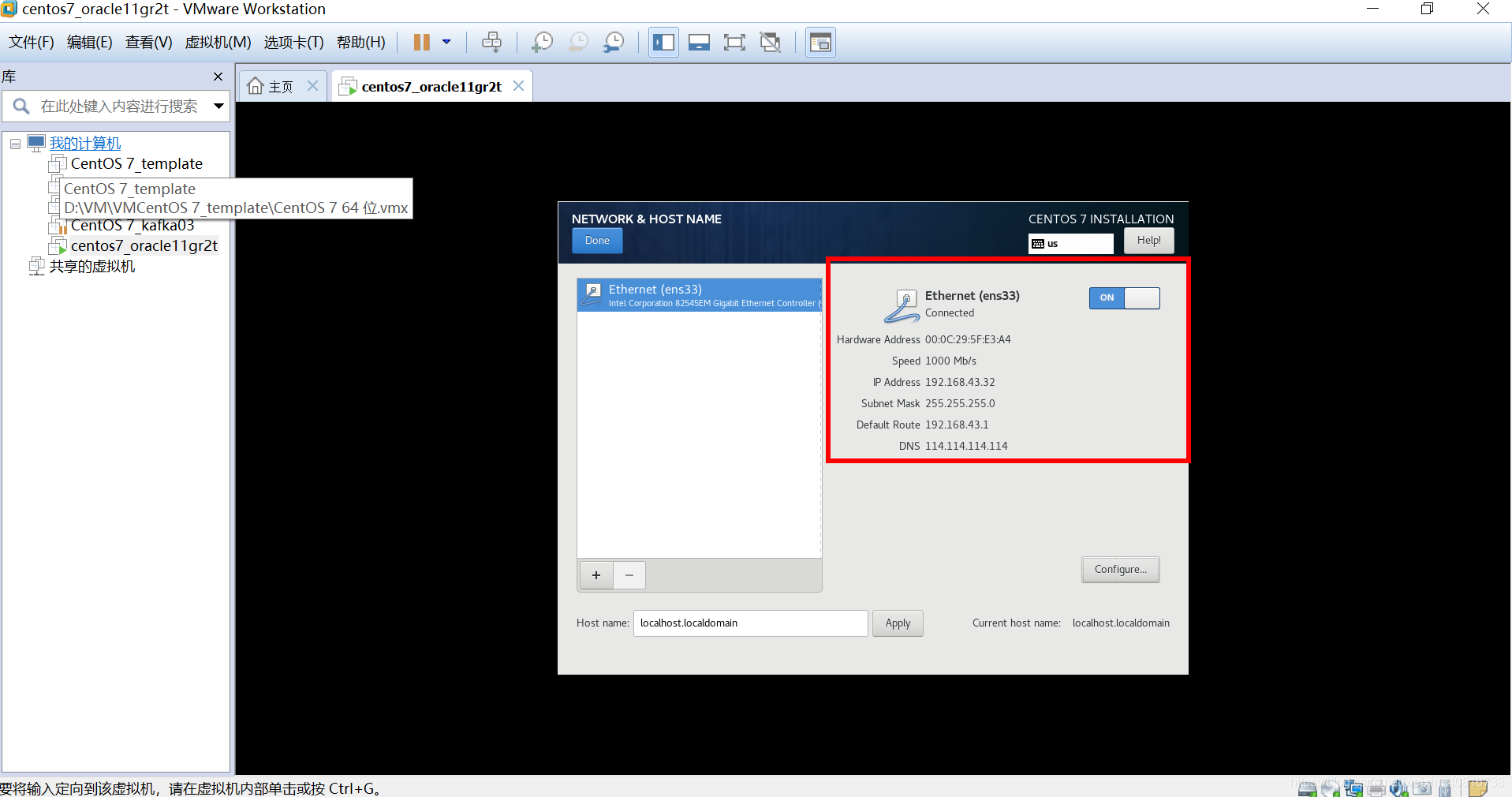
Task: Revert the VM to its previous snapshot
Action: point(578,42)
